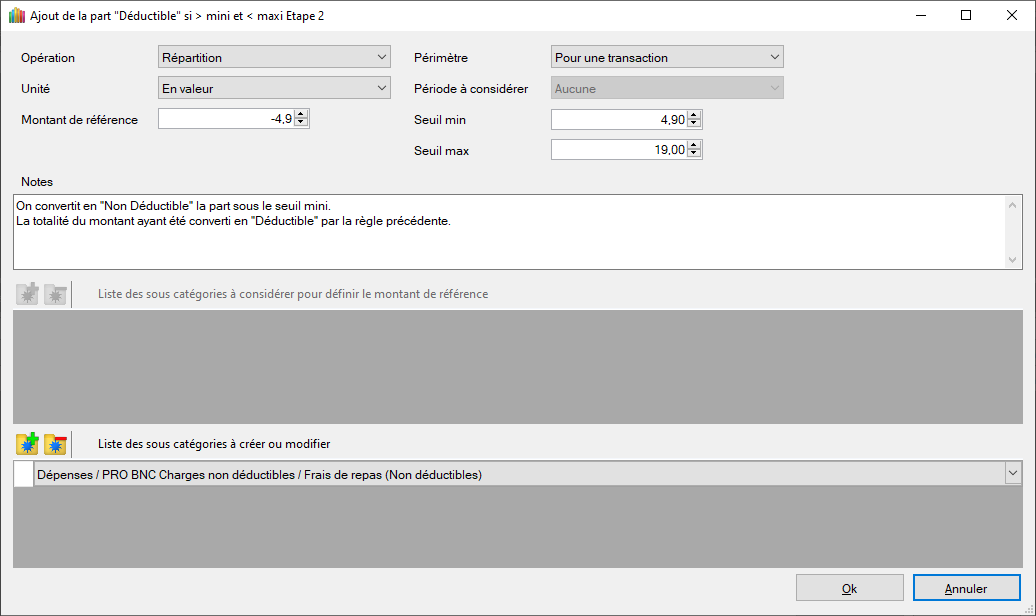Decrease Montant de référence with down arrow
The image size is (1036, 616).
pos(302,124)
